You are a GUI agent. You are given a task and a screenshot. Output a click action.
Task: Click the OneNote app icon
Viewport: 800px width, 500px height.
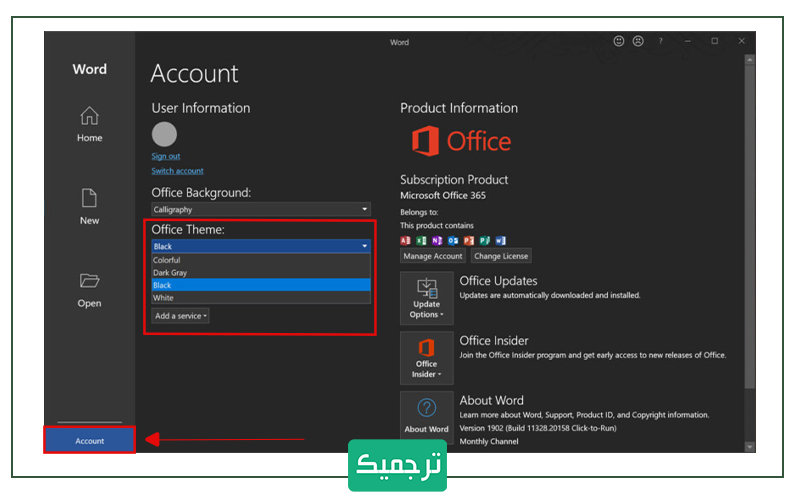click(437, 240)
